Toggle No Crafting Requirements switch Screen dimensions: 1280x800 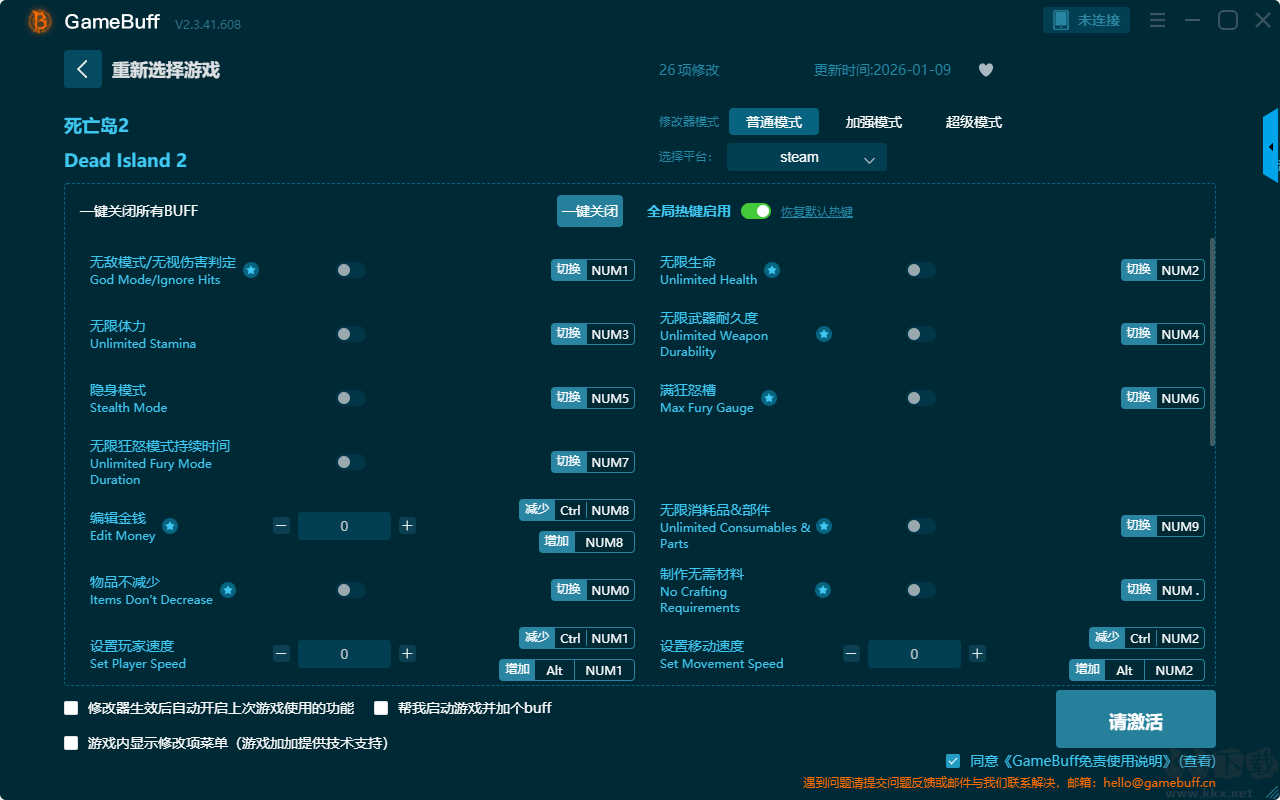pos(921,590)
